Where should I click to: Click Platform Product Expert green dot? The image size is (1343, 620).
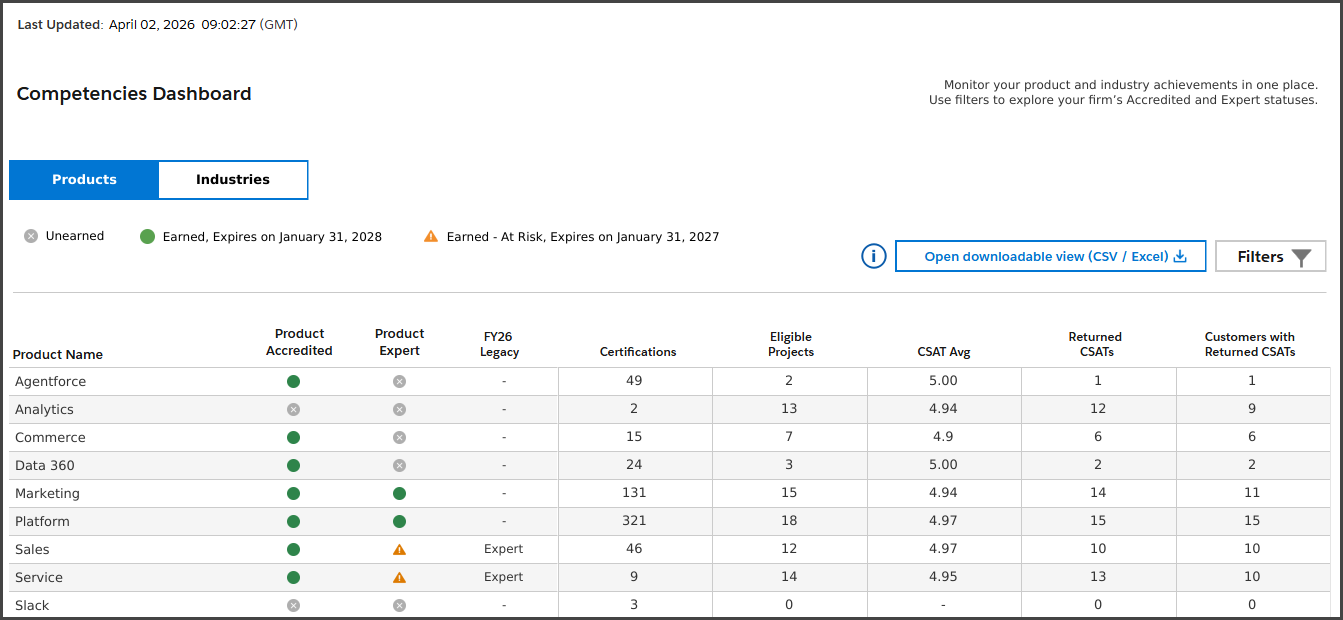[399, 521]
